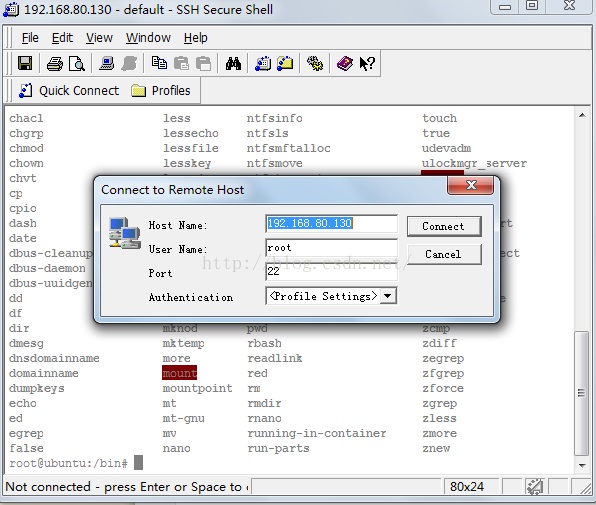Open Print Preview from toolbar
596x505 pixels.
click(x=77, y=63)
